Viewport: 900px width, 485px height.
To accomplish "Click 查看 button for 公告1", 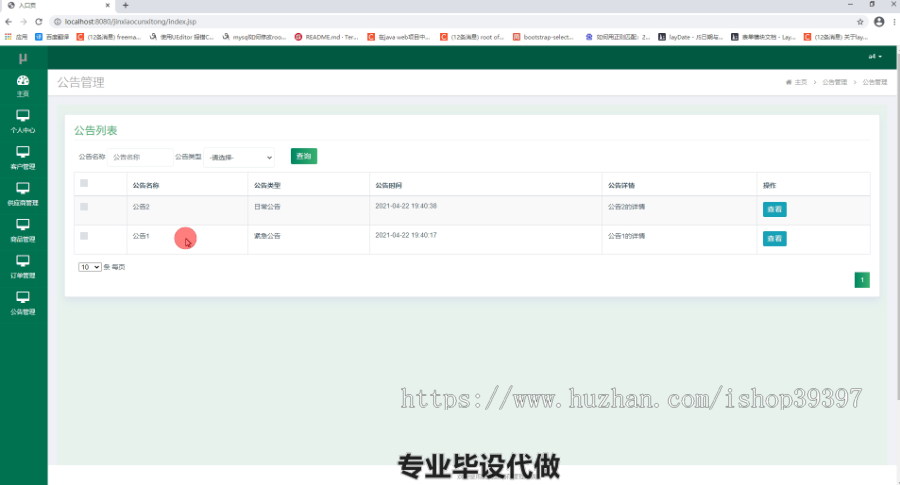I will pos(774,239).
